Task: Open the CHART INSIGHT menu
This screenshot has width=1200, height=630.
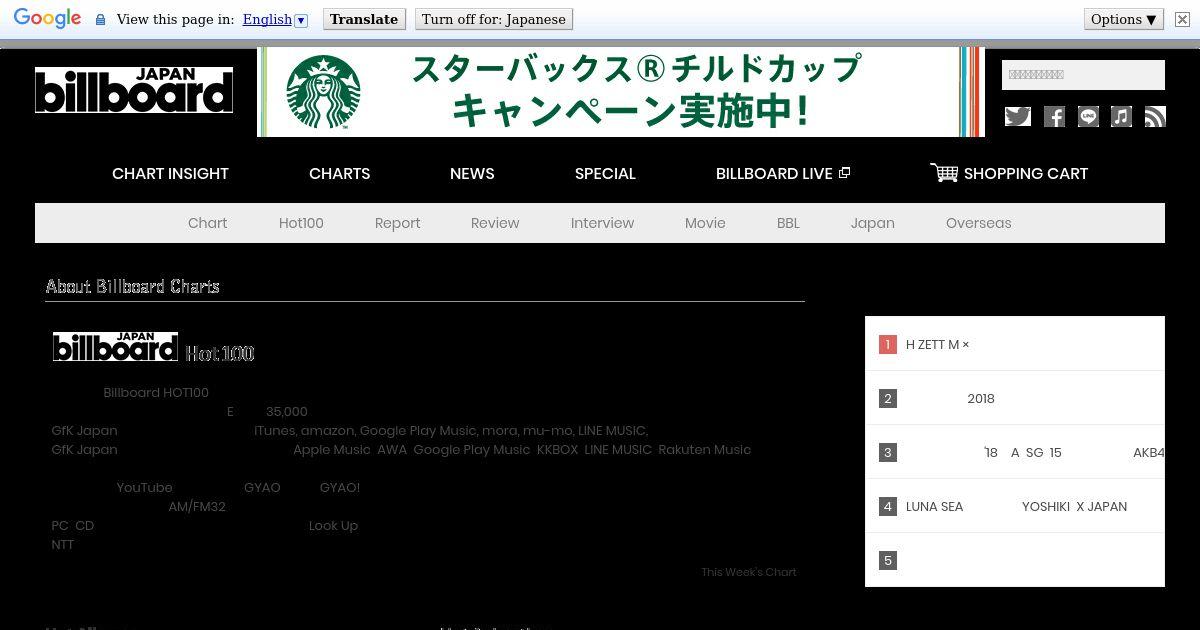Action: (x=170, y=173)
